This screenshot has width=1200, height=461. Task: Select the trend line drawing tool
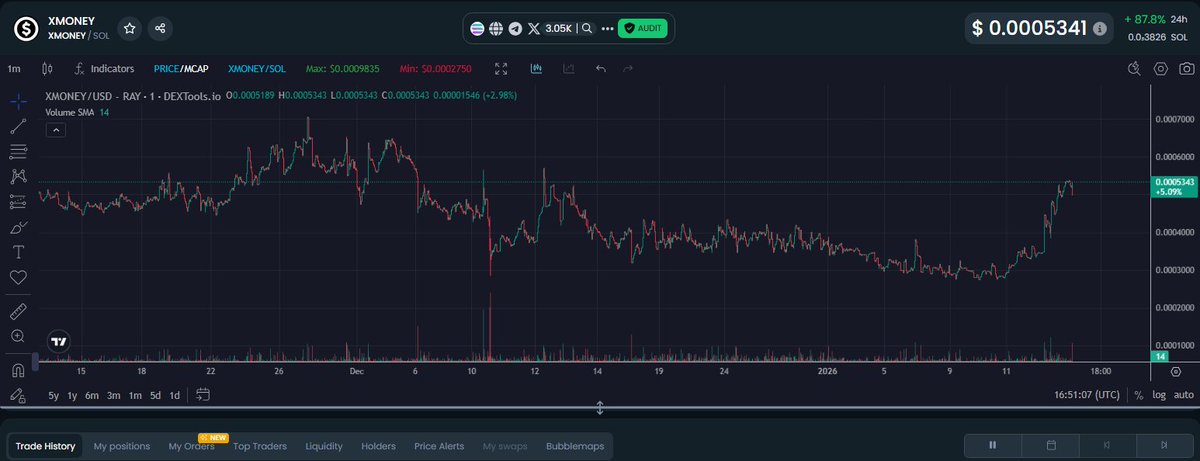click(x=18, y=126)
